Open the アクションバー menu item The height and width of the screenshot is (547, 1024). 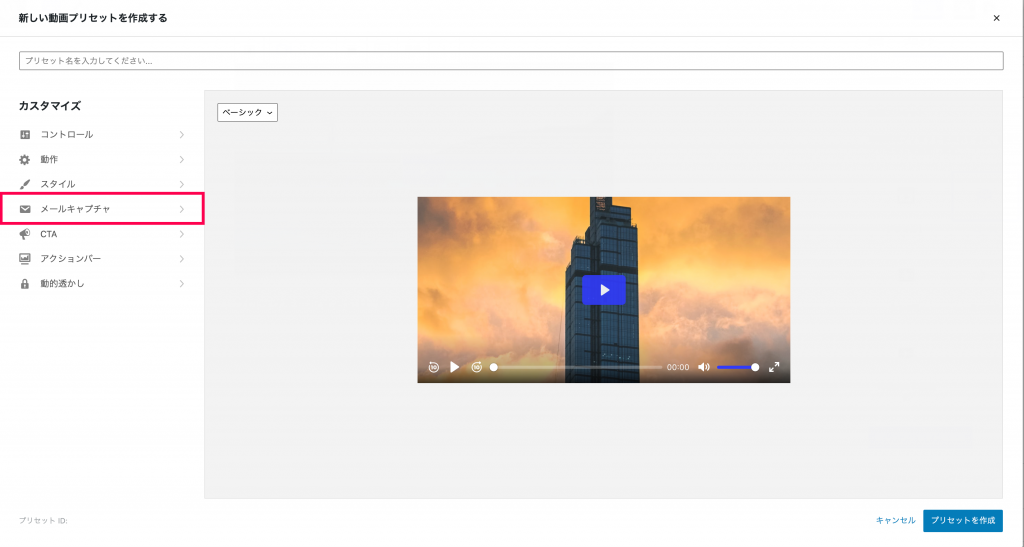[103, 258]
